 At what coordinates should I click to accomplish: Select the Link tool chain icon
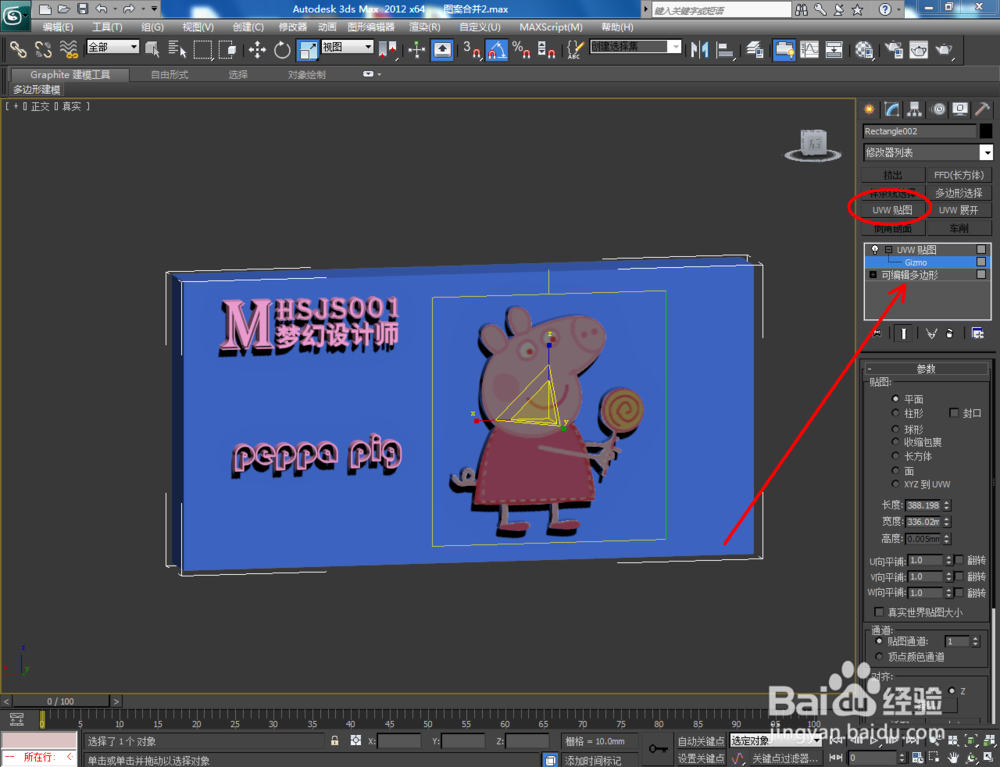tap(18, 49)
